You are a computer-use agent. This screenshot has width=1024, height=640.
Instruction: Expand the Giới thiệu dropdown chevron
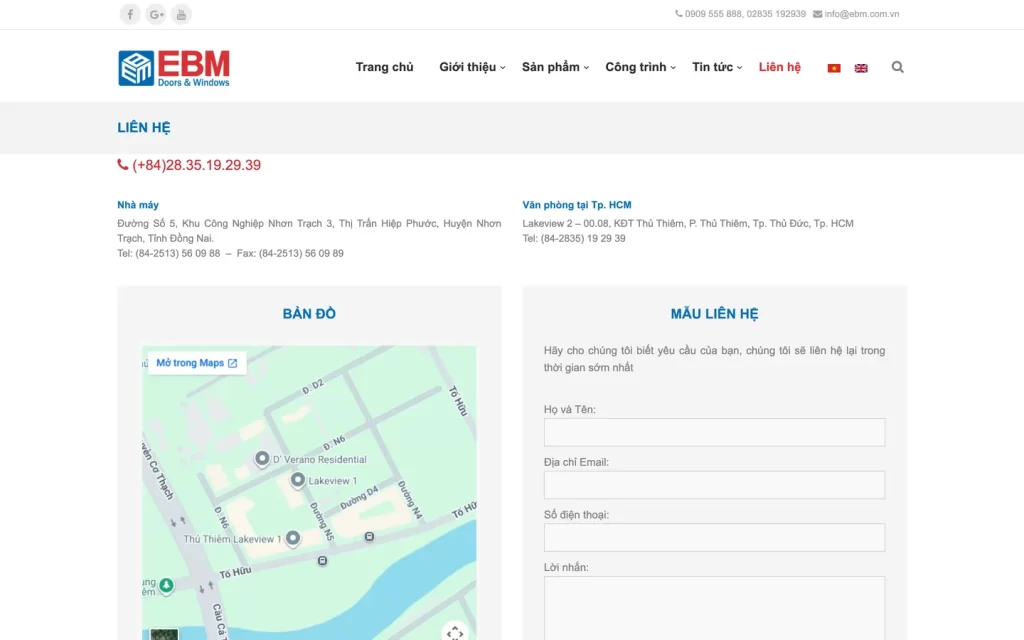click(x=503, y=67)
